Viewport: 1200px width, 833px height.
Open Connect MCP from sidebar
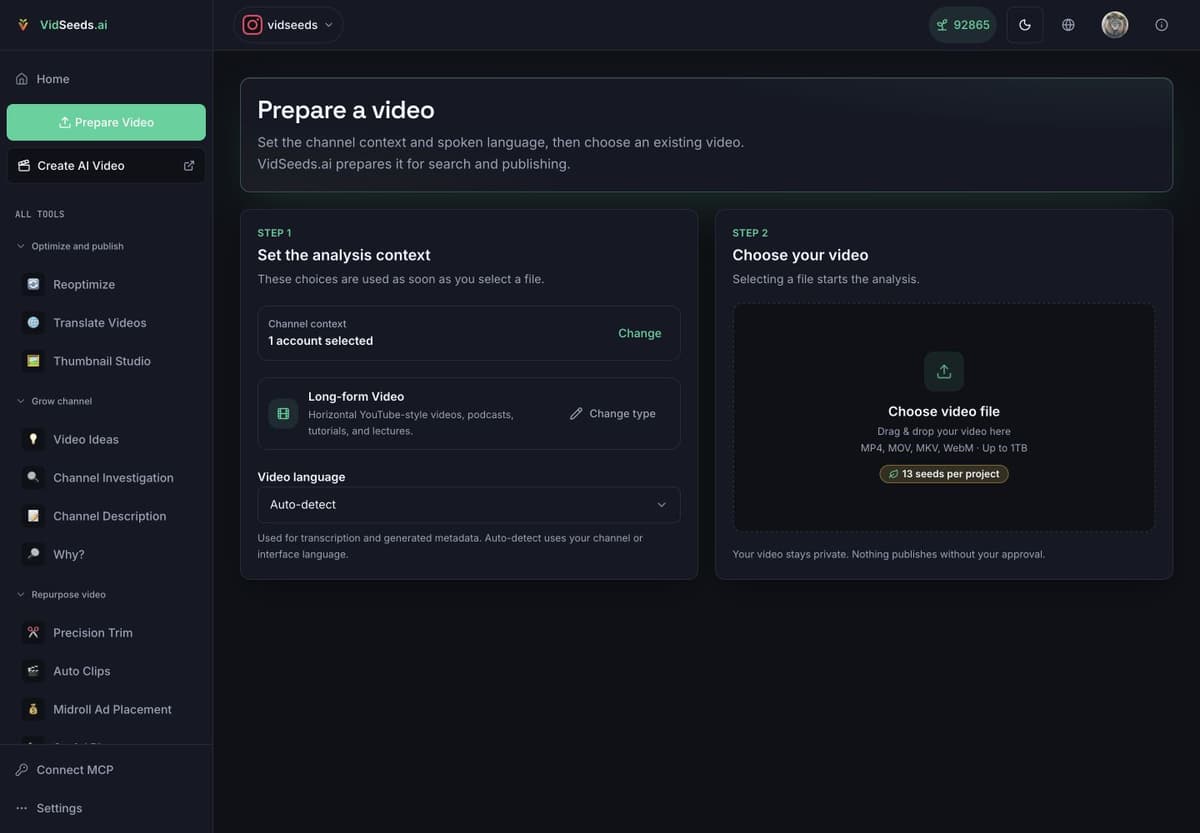(x=106, y=770)
